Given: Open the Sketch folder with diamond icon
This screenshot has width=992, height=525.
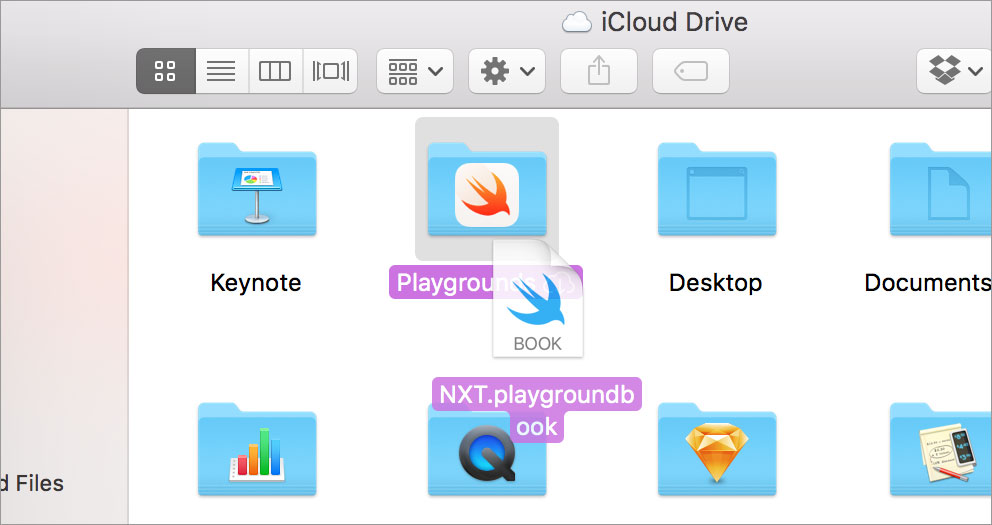Looking at the screenshot, I should pyautogui.click(x=716, y=452).
